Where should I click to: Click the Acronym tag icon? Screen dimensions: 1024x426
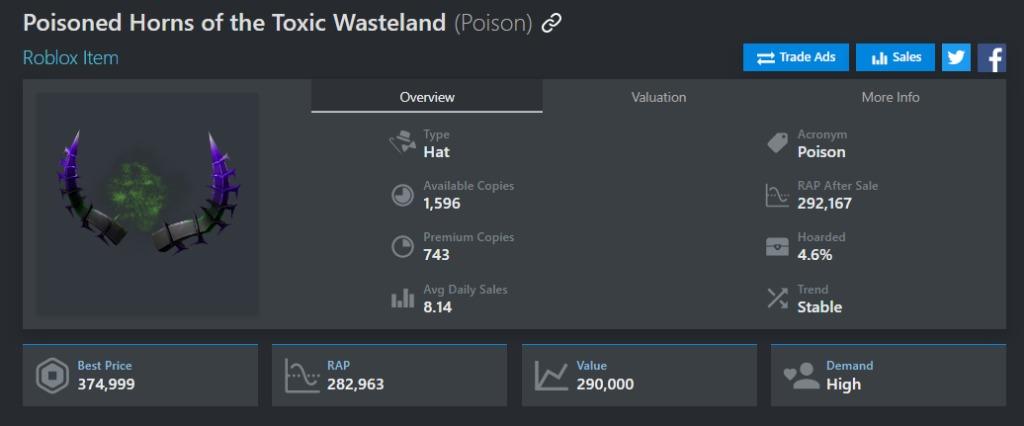(x=777, y=143)
